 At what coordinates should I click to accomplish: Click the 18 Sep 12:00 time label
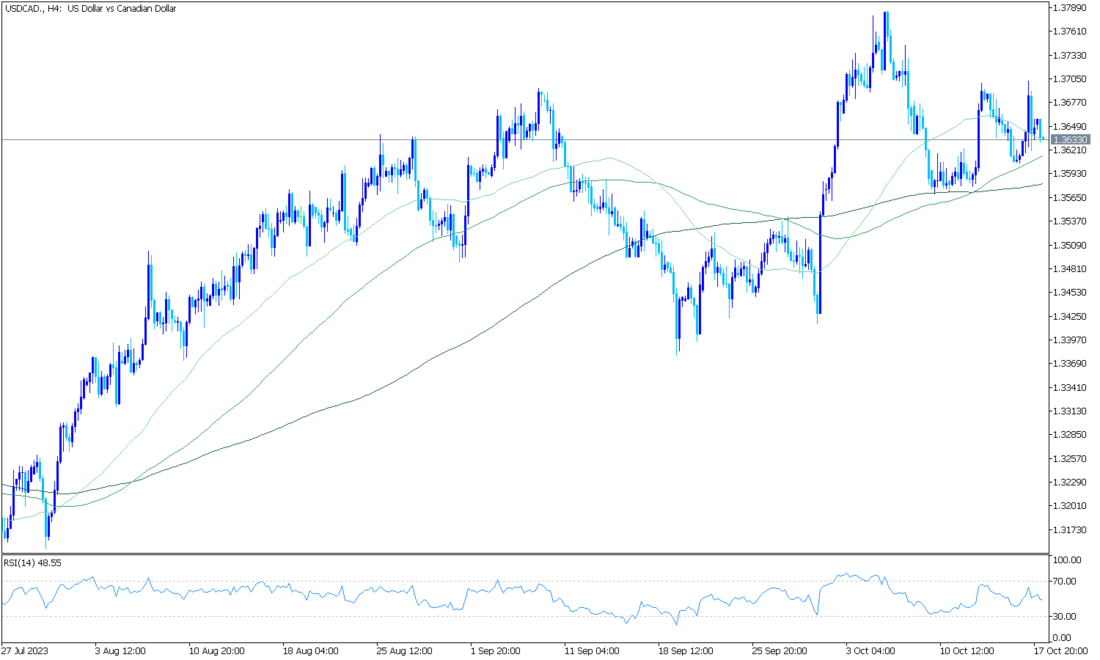point(686,651)
